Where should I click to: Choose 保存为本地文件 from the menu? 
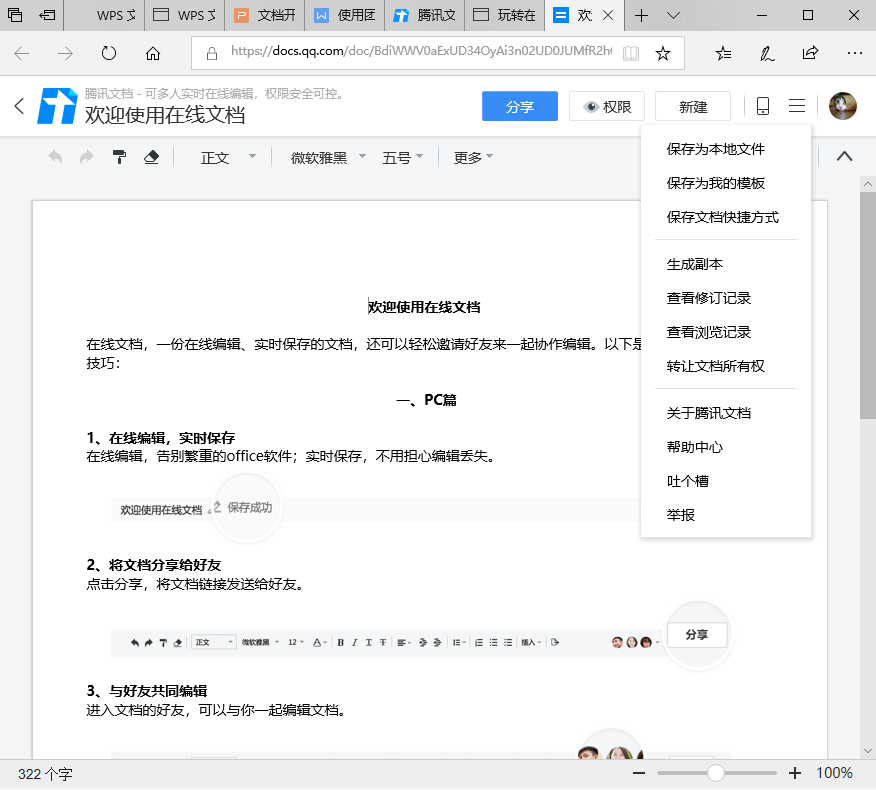tap(715, 149)
